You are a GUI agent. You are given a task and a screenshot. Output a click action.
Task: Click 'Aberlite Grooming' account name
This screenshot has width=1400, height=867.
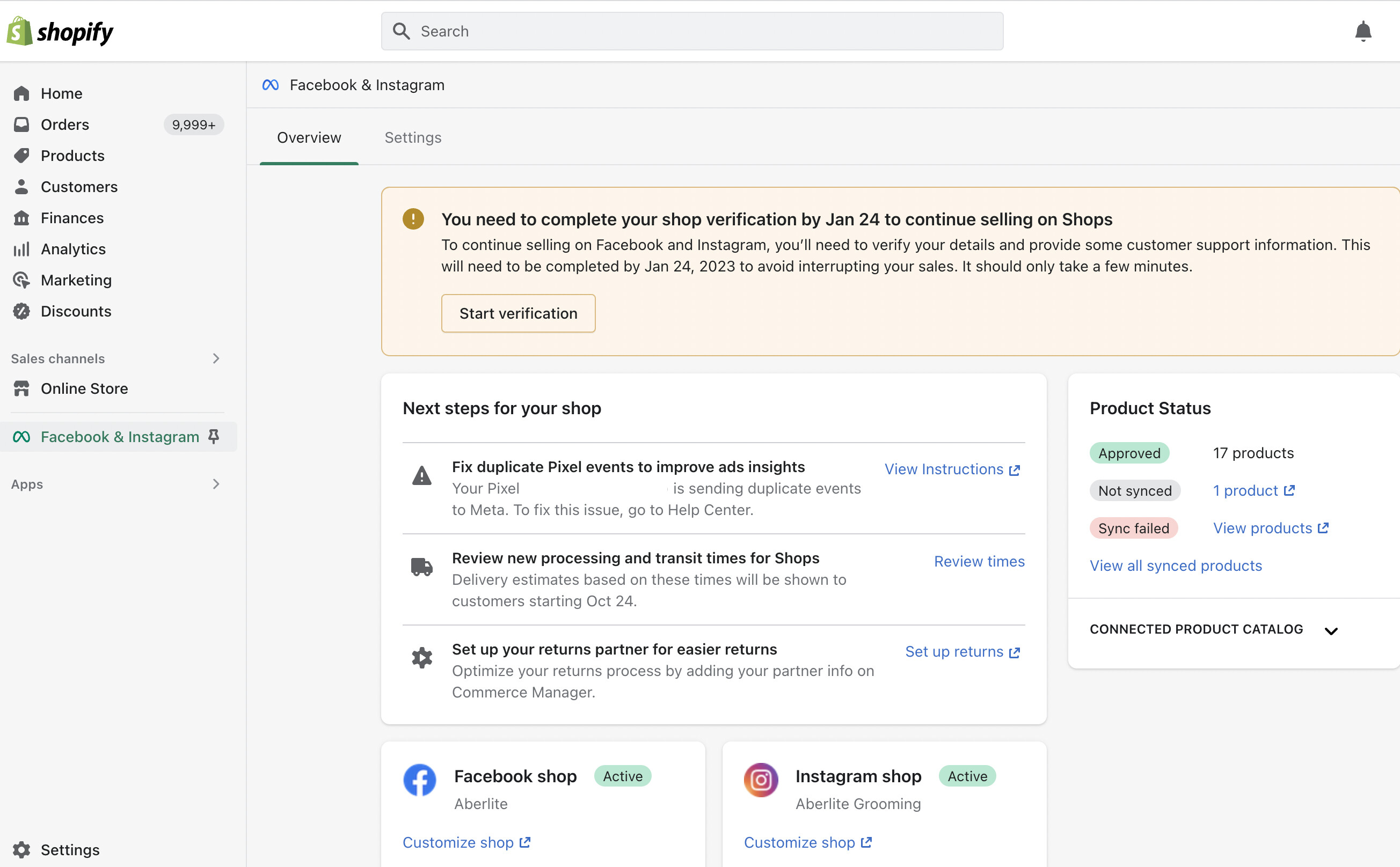coord(858,803)
